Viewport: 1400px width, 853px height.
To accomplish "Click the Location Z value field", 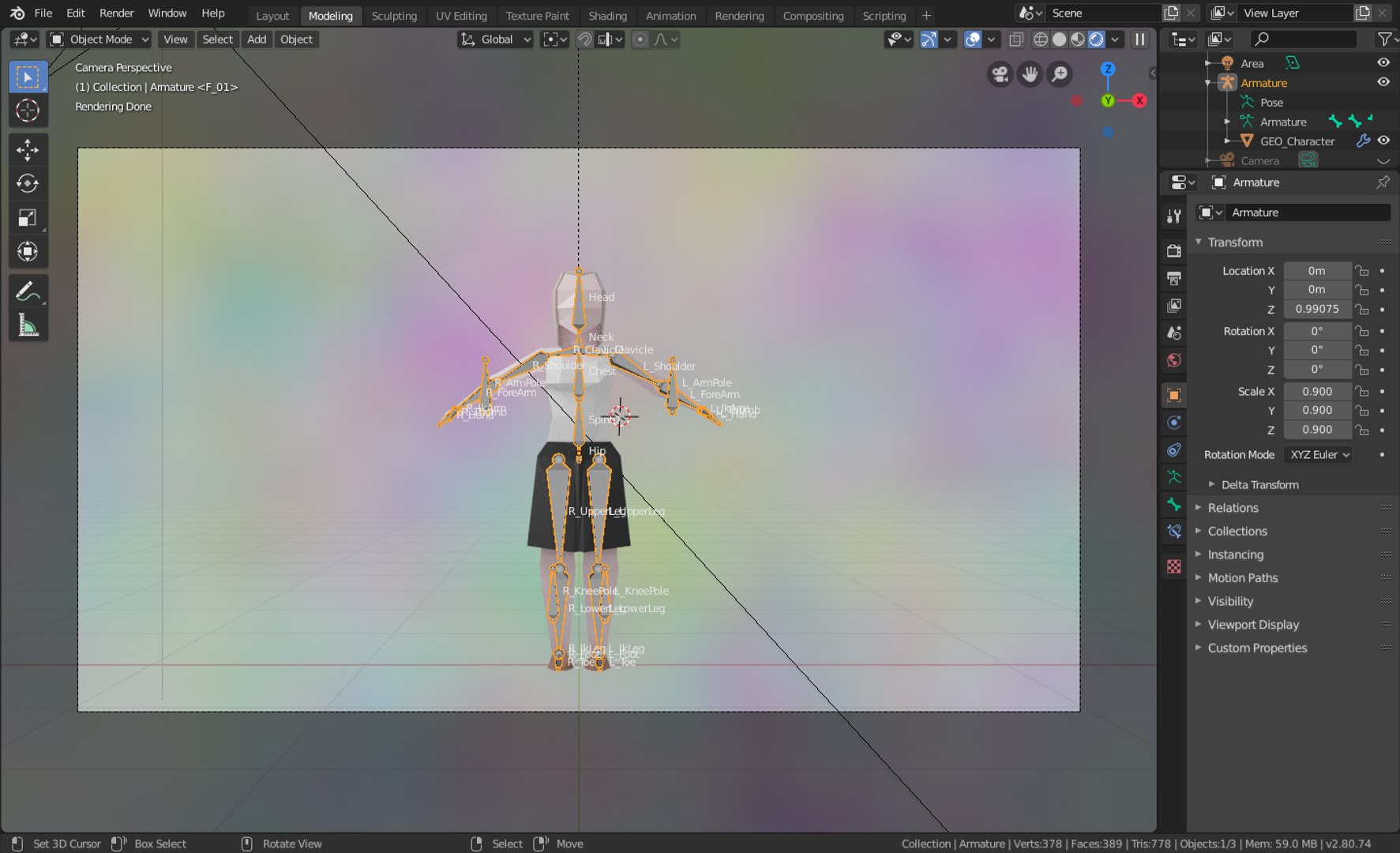I will click(x=1316, y=310).
